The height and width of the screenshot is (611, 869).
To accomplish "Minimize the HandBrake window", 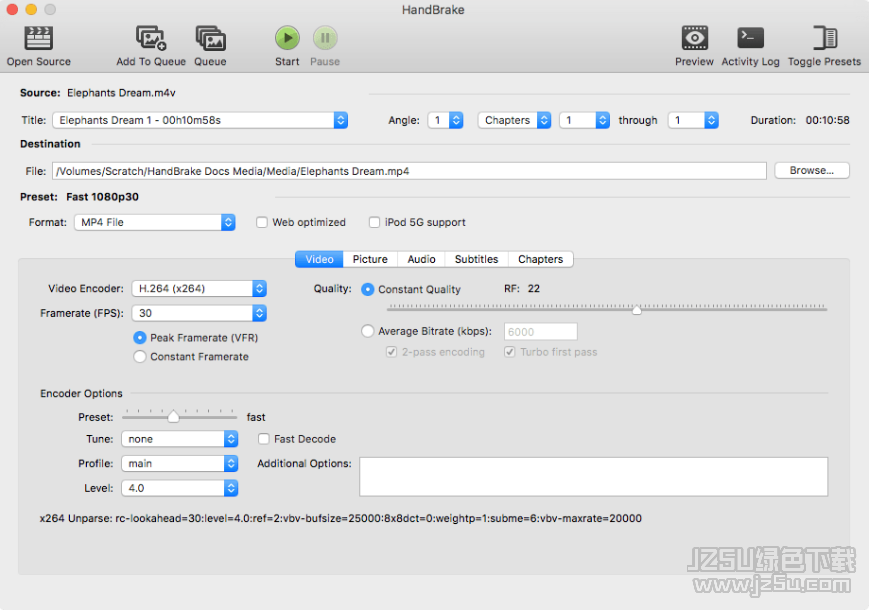I will point(32,9).
